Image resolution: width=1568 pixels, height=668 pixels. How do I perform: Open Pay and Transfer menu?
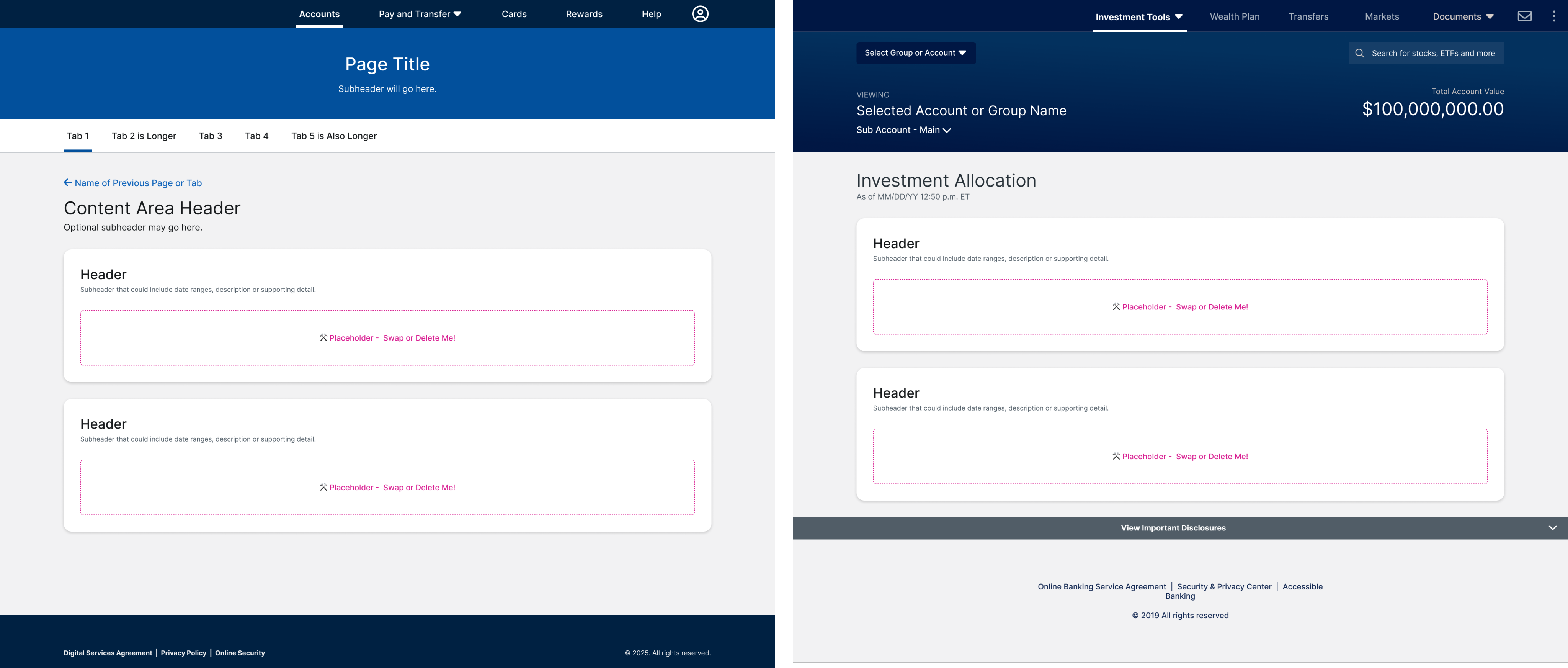coord(420,14)
